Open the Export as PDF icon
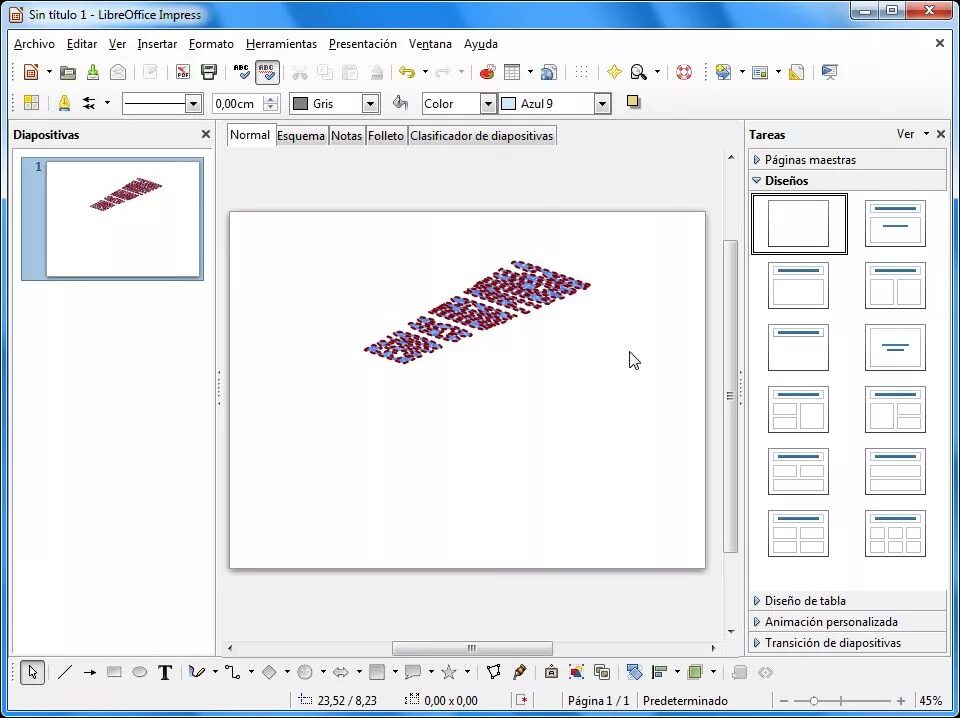Screen dimensions: 960x718 tap(182, 72)
